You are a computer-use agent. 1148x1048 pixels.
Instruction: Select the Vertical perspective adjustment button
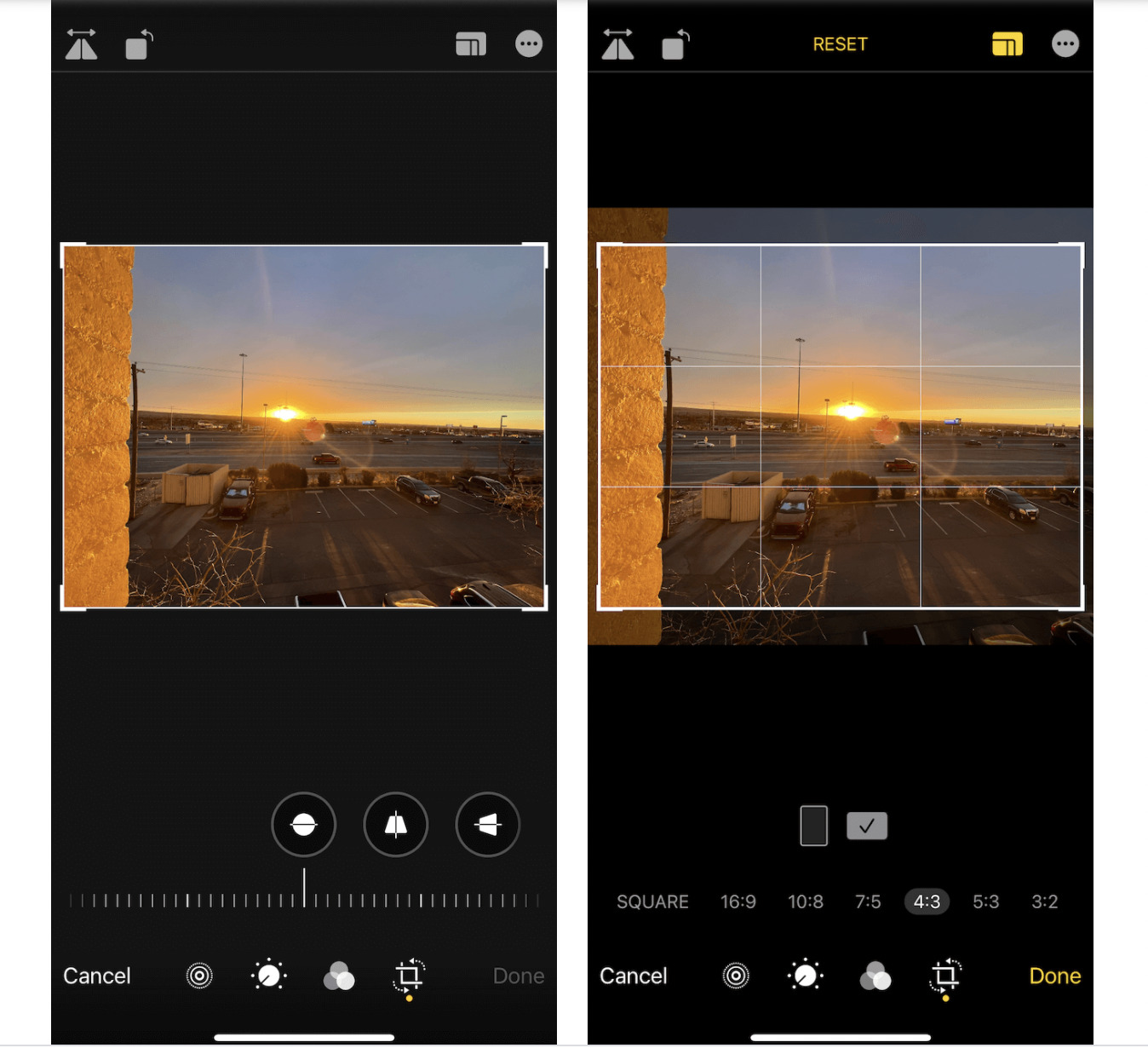tap(396, 824)
